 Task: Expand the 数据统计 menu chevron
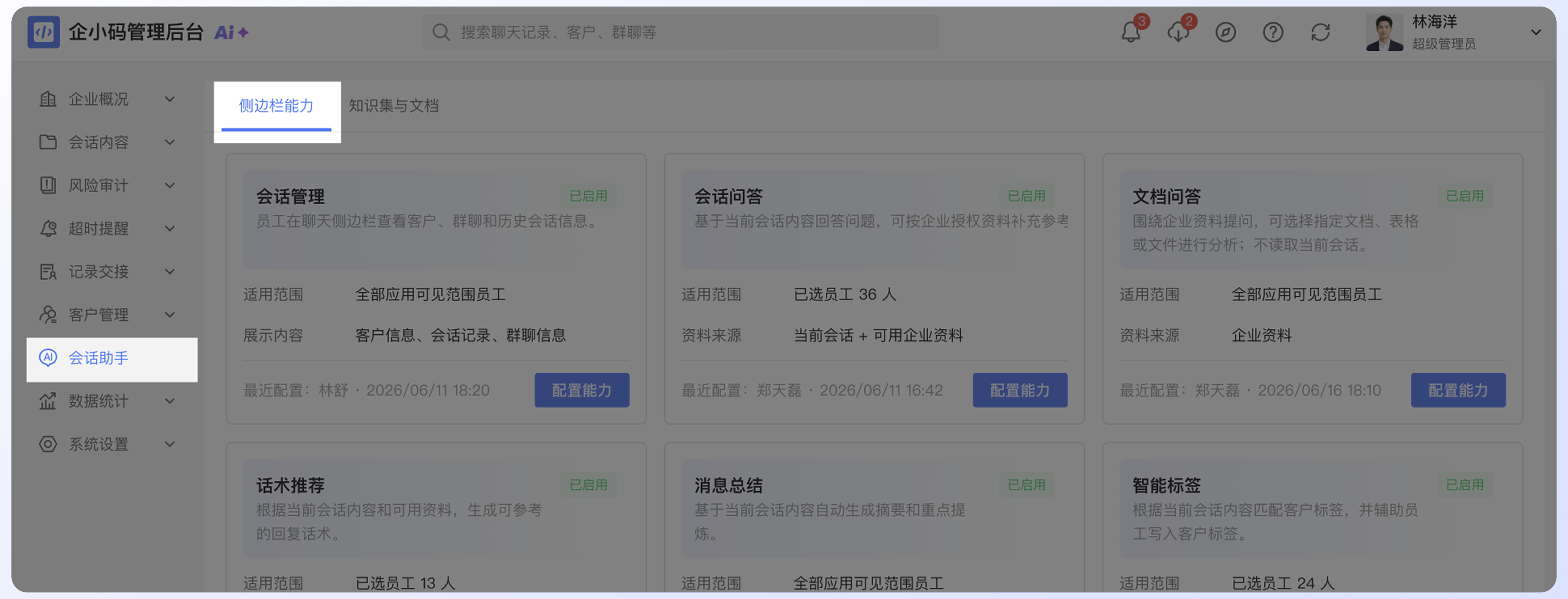coord(170,401)
